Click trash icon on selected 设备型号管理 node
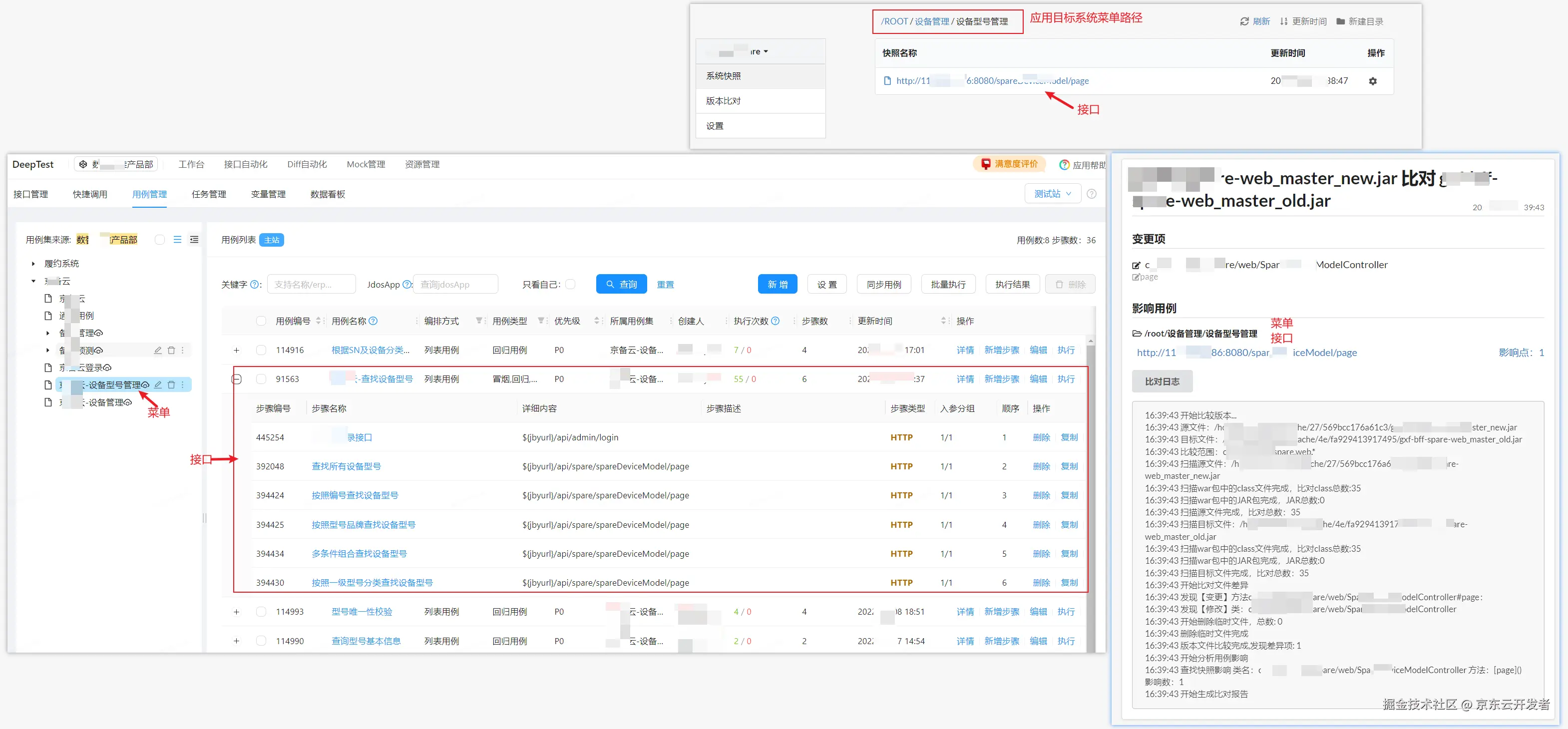 (171, 384)
